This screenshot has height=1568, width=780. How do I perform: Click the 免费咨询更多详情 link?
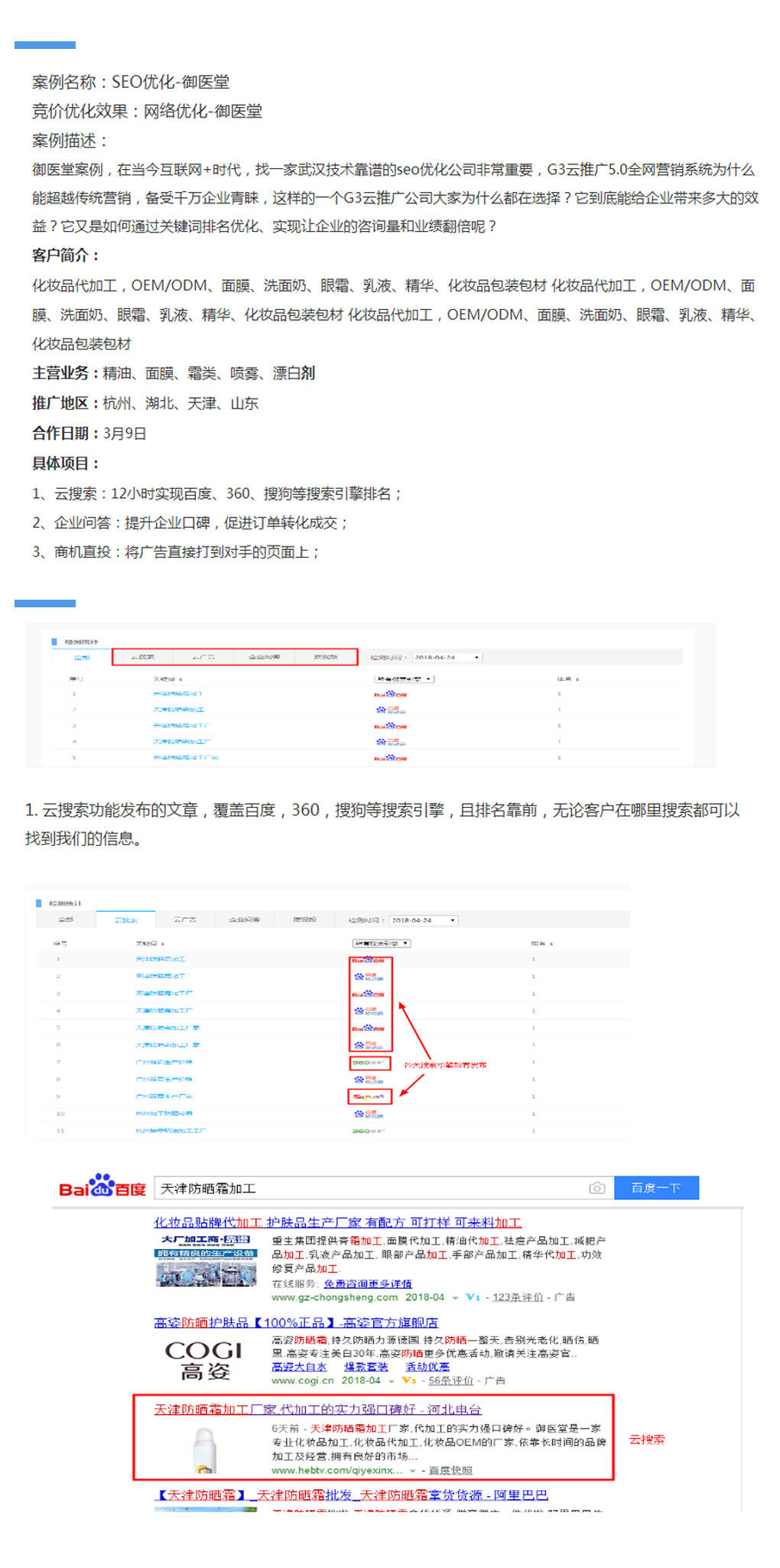click(368, 1283)
